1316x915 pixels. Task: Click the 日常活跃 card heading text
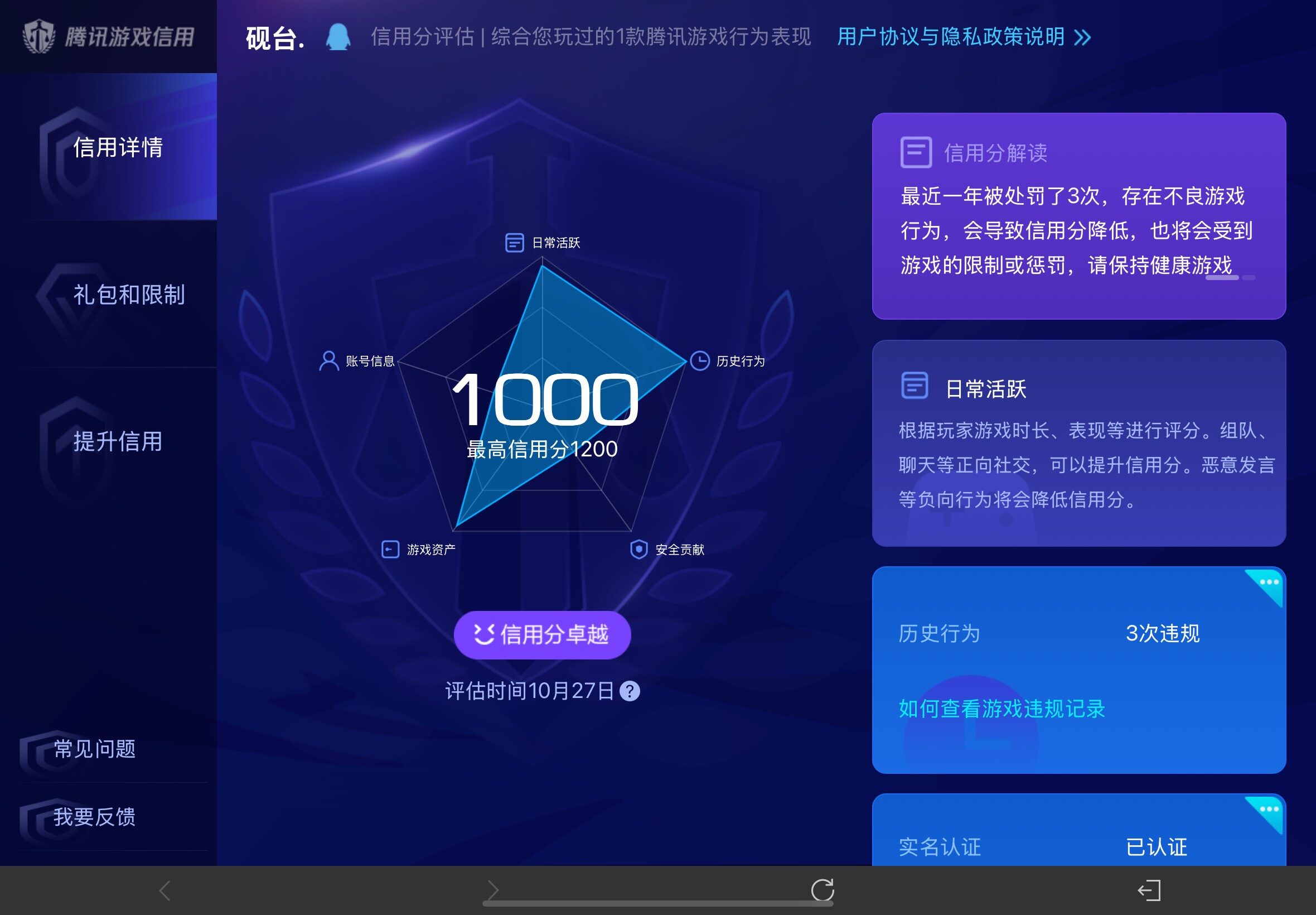pos(985,389)
